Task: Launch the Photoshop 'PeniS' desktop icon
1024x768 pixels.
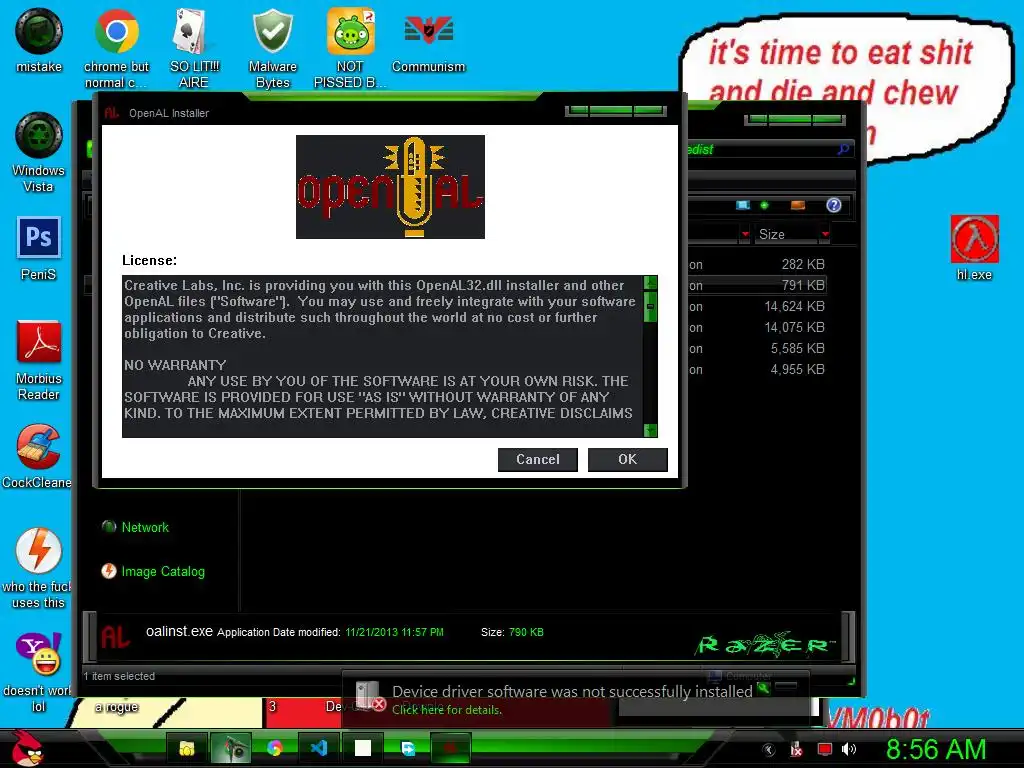Action: pos(39,248)
